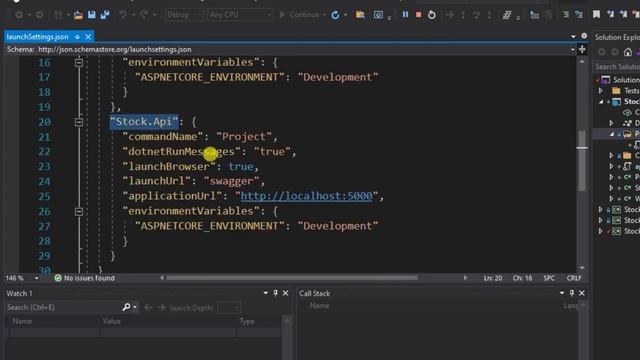
Task: Click the screenshot camera icon in toolbar
Action: coord(378,15)
